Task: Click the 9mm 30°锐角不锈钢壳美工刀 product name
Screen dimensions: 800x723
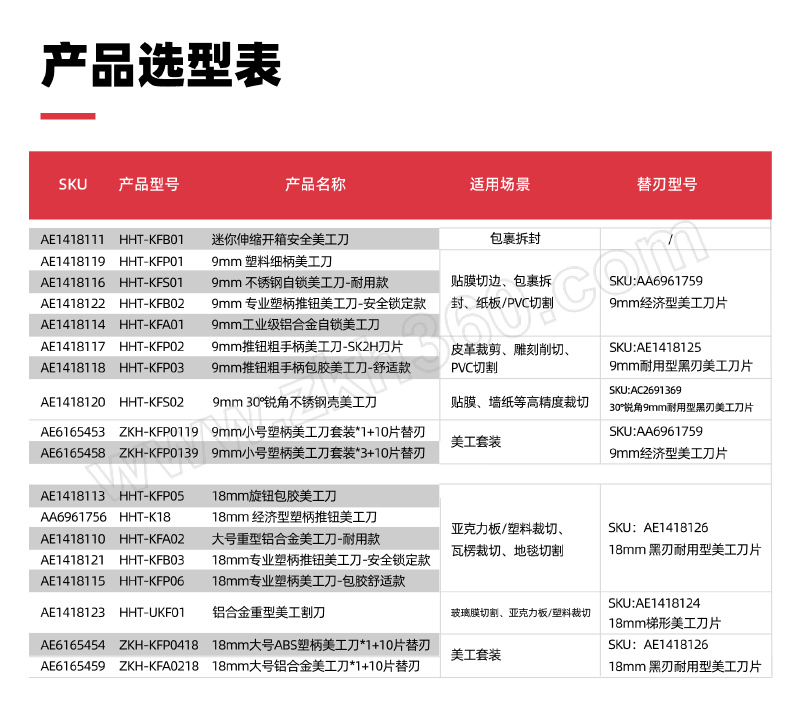Action: pos(294,402)
